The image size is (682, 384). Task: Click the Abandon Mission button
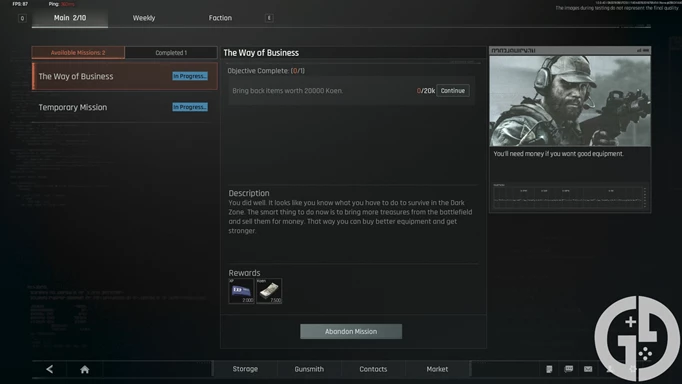coord(351,331)
